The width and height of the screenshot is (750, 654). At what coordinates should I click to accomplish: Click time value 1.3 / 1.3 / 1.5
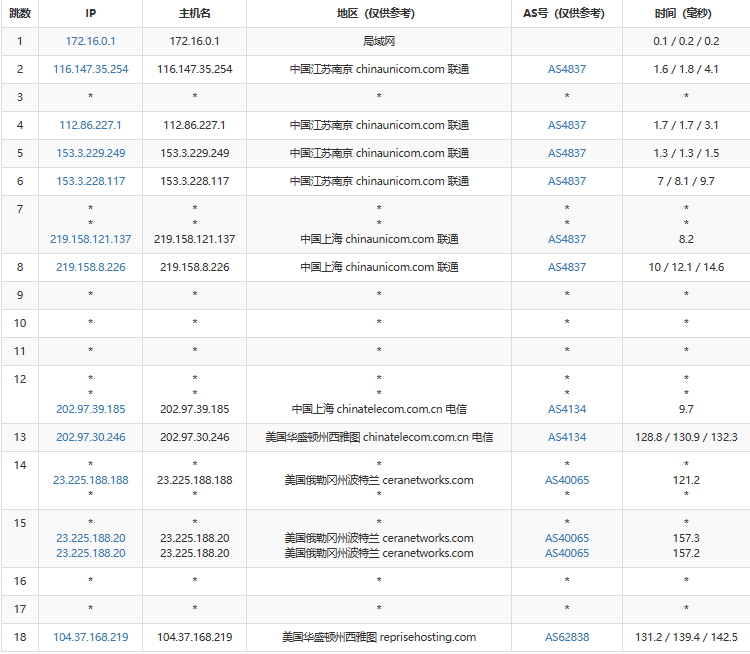[686, 153]
